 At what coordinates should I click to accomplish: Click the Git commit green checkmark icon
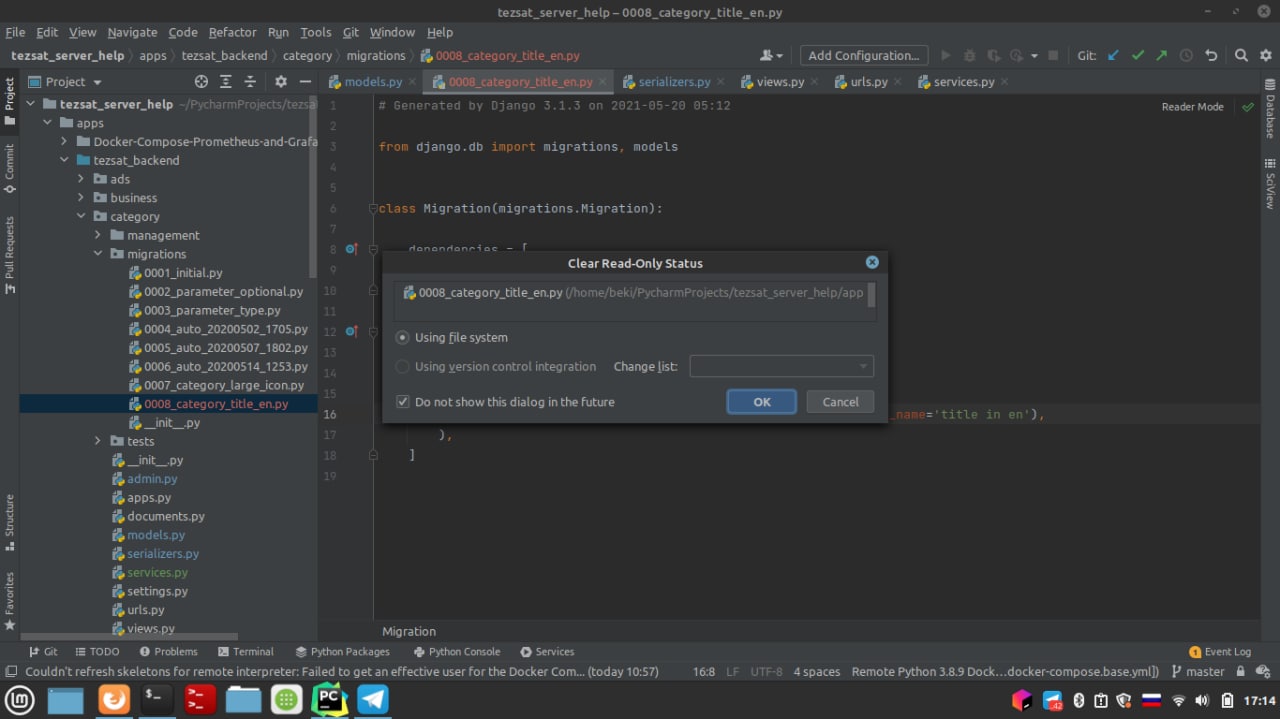tap(1138, 56)
